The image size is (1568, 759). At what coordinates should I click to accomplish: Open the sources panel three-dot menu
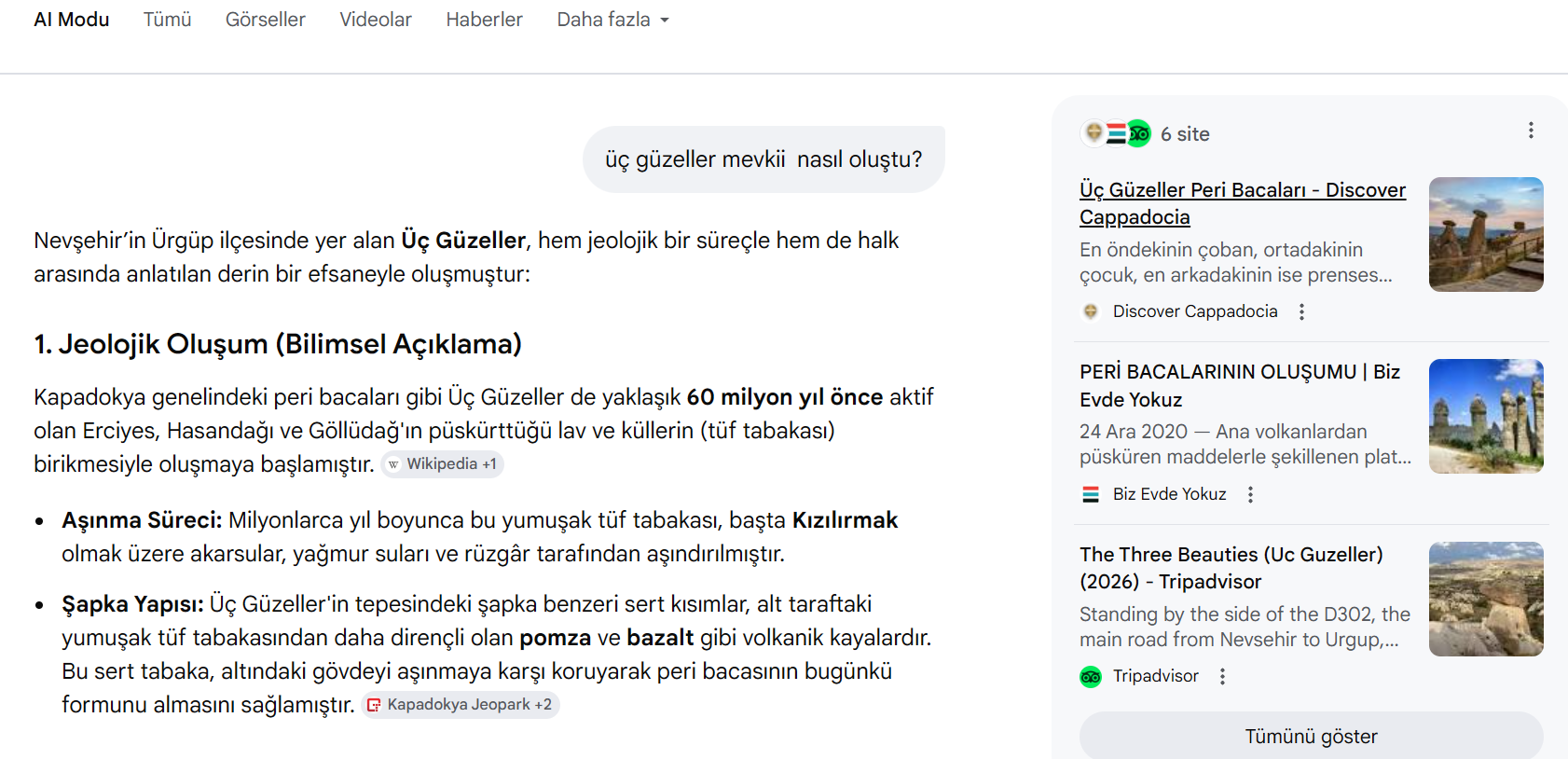click(1530, 131)
